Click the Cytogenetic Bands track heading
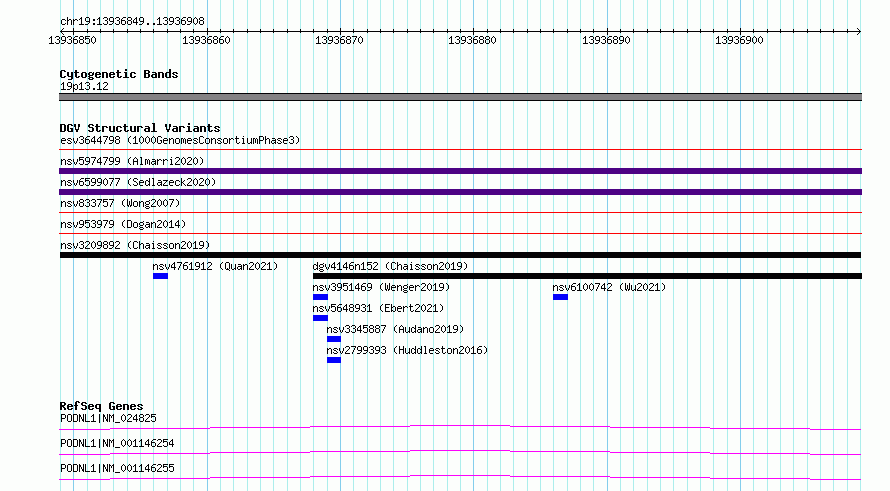Screen dimensions: 890x491 (119, 74)
